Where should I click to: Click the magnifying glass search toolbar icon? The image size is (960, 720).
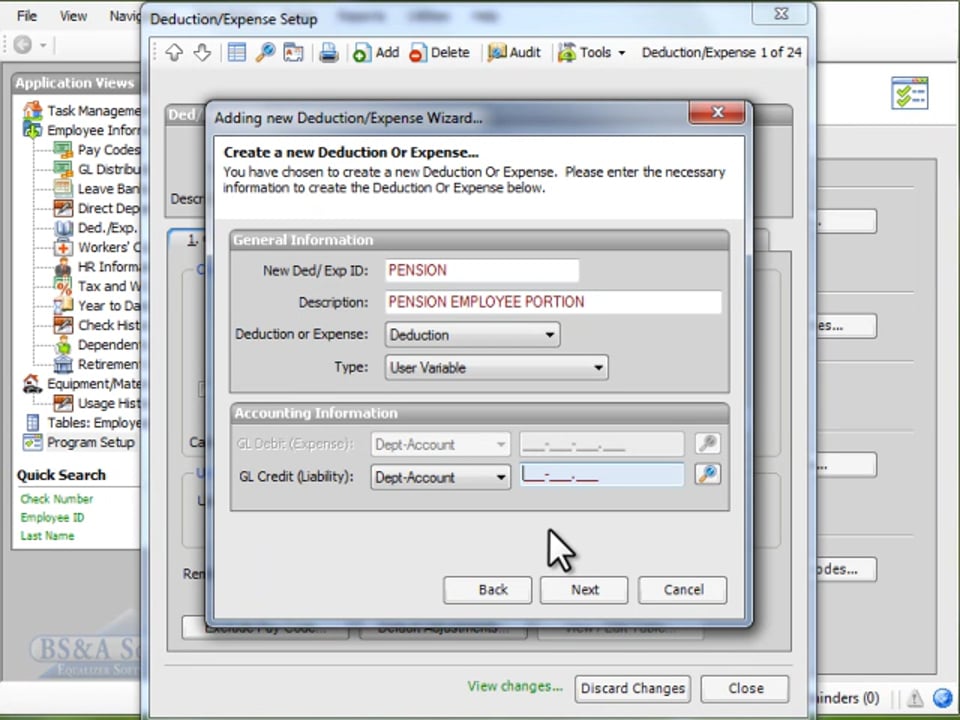[x=265, y=53]
